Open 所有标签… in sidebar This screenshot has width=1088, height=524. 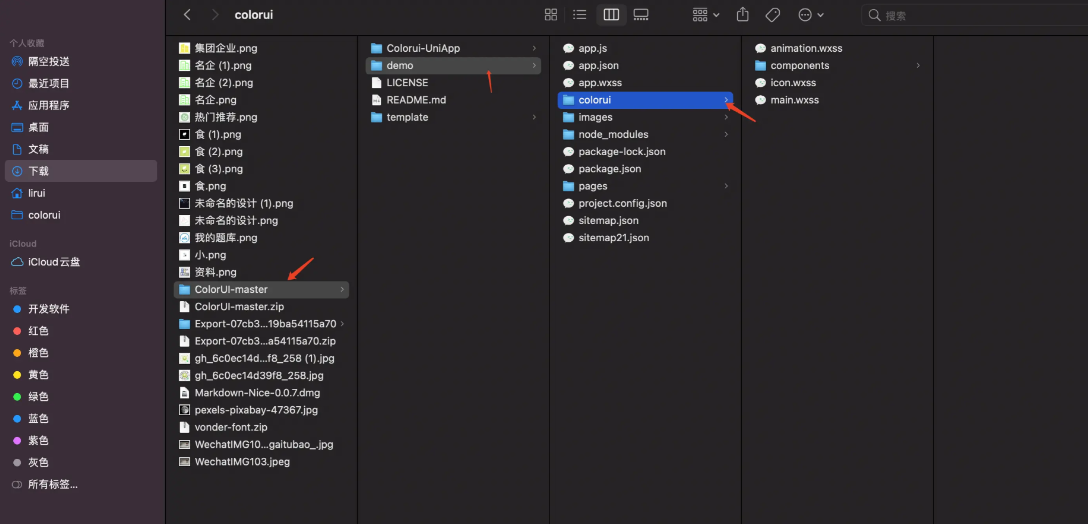82,484
